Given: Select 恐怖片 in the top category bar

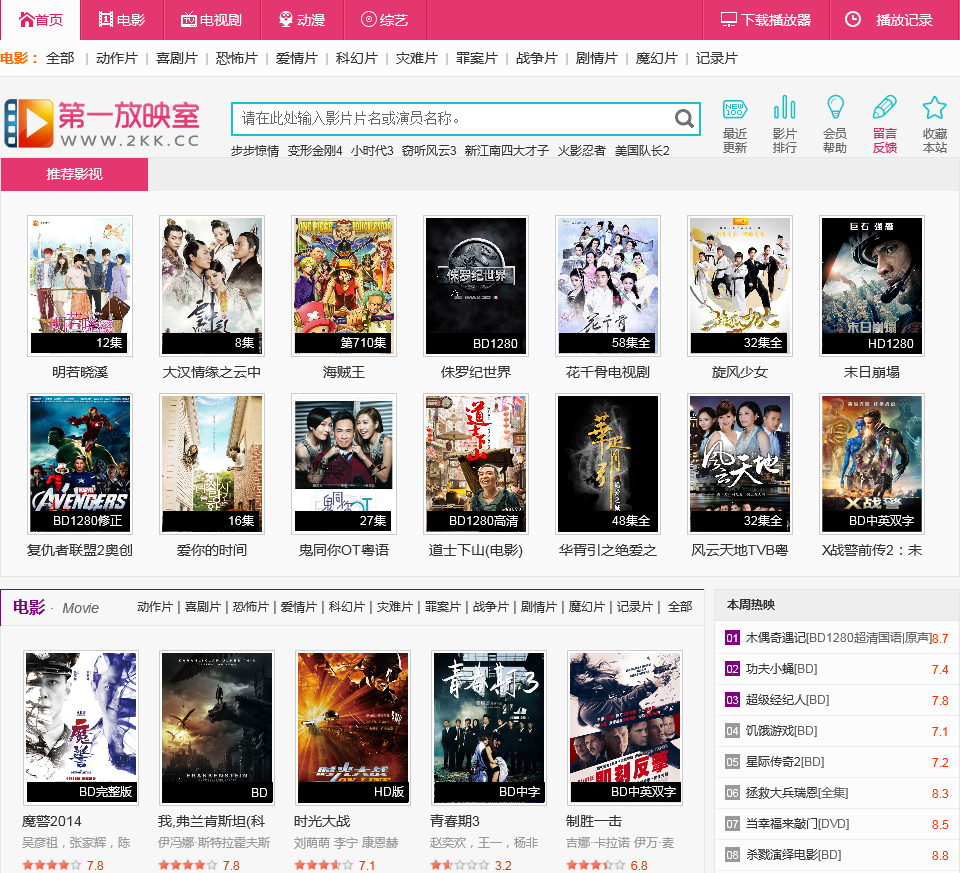Looking at the screenshot, I should (x=237, y=58).
